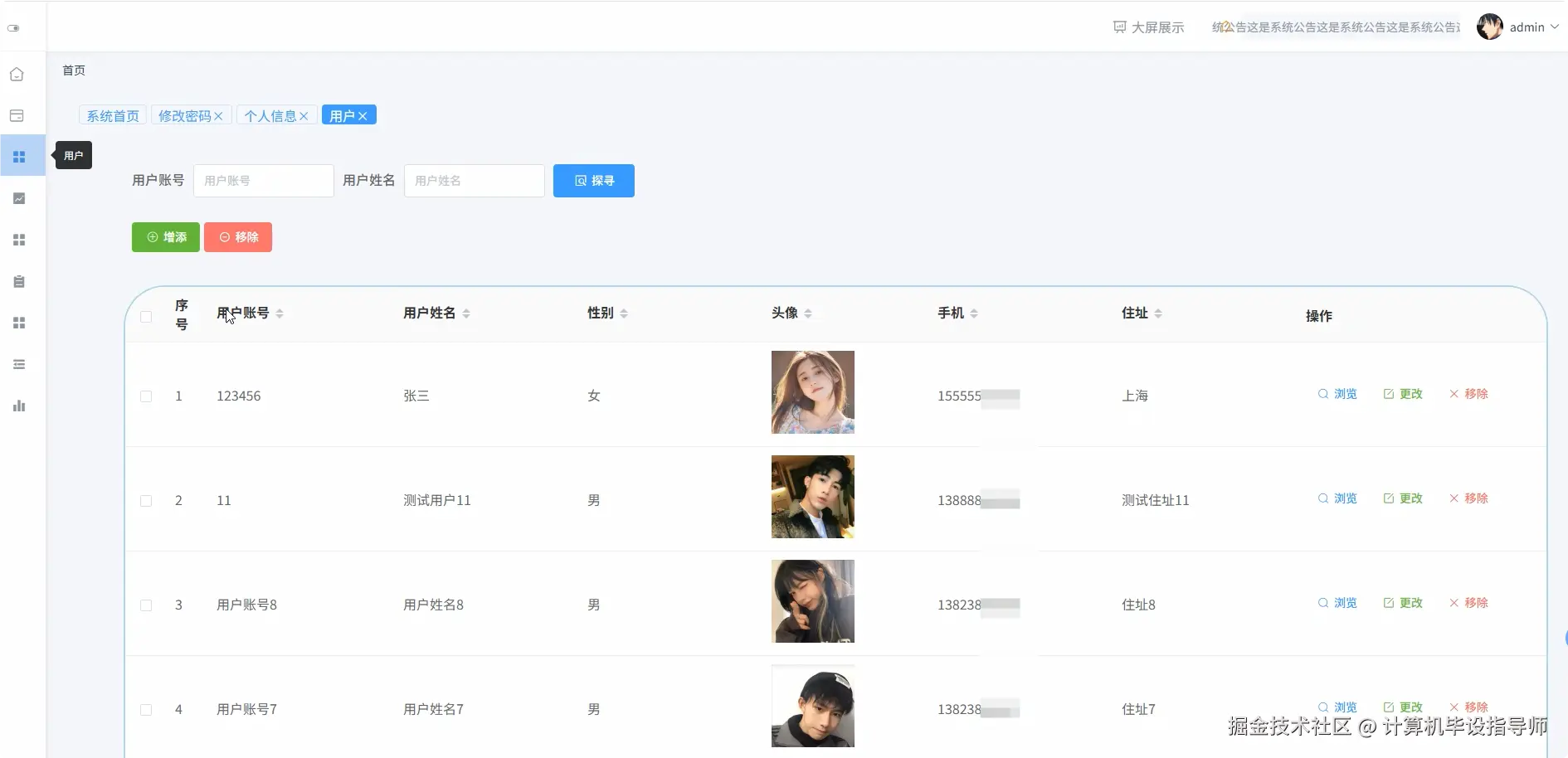1568x758 pixels.
Task: Sort by 住址 column arrows
Action: [x=1158, y=313]
